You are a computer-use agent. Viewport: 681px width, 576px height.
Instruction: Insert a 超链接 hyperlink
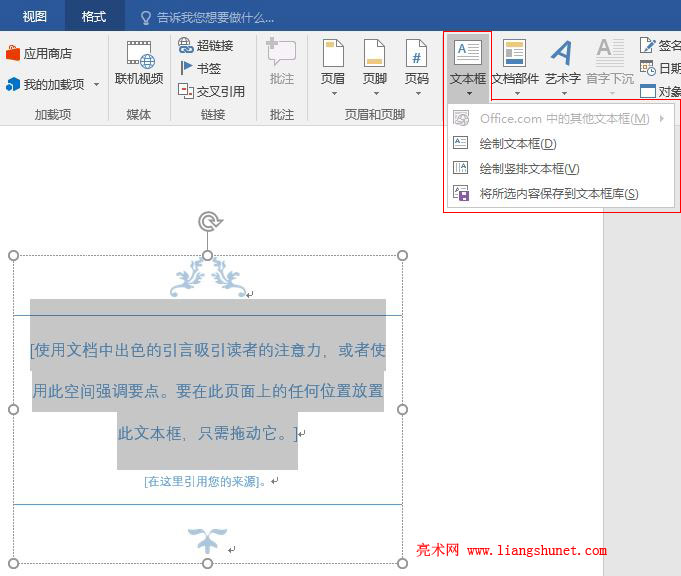206,45
